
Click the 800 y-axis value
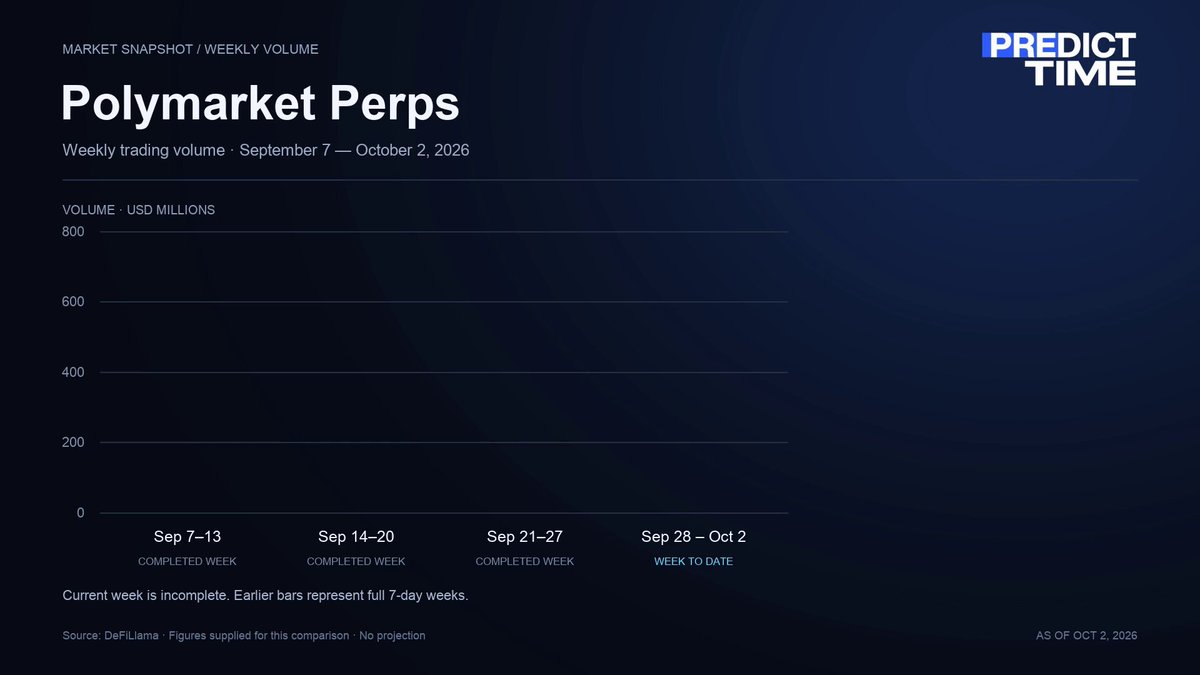point(74,232)
